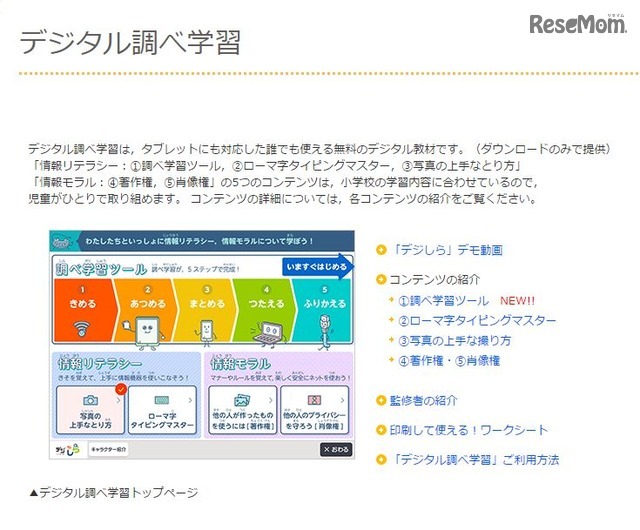
Task: Click the Wi-Fi icon under きめる
Action: tap(82, 328)
